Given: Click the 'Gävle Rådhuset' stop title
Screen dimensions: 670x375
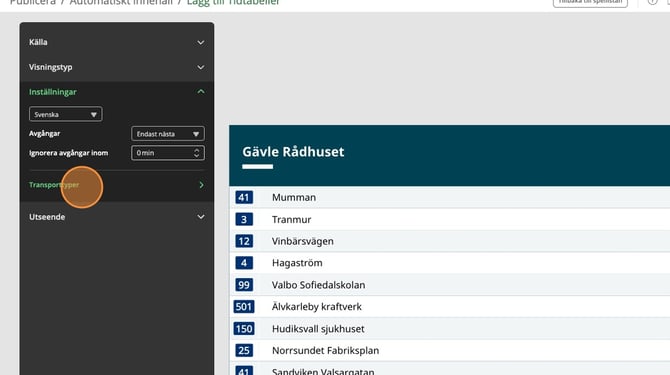Looking at the screenshot, I should coord(293,152).
